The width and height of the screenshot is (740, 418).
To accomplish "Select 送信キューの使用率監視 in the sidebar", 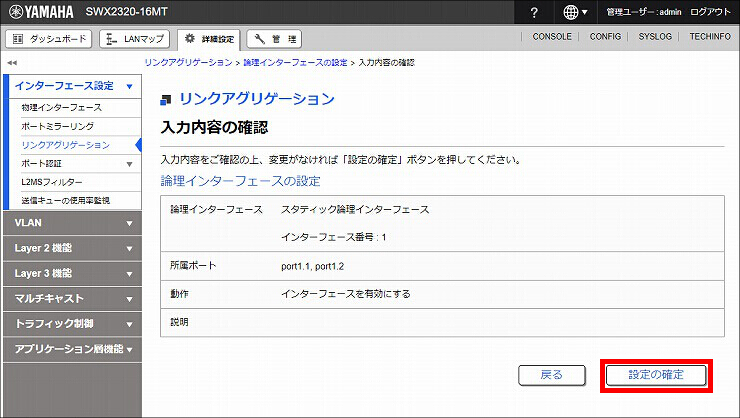I will [x=65, y=201].
